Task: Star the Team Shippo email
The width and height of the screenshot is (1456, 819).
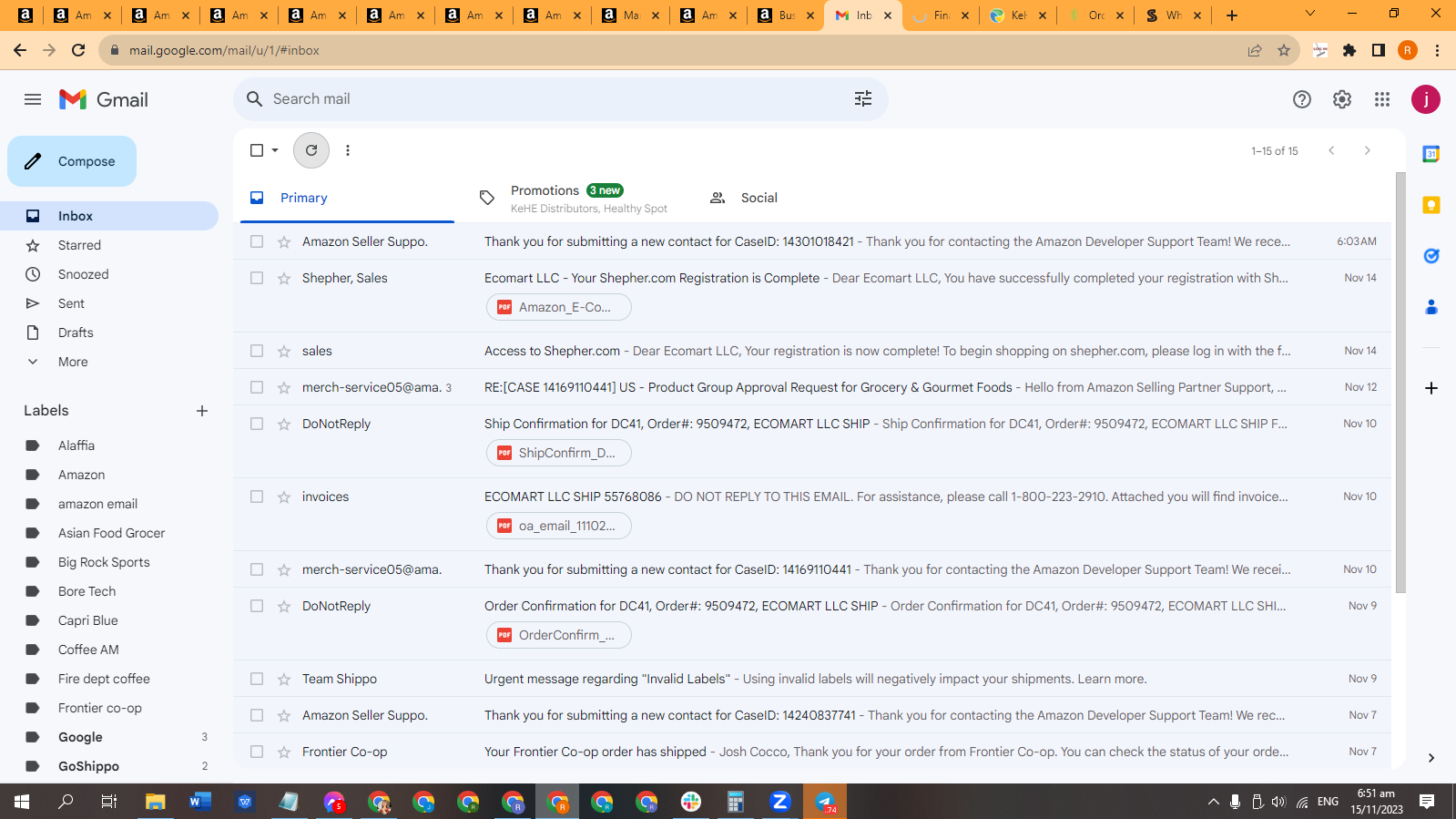Action: 284,679
